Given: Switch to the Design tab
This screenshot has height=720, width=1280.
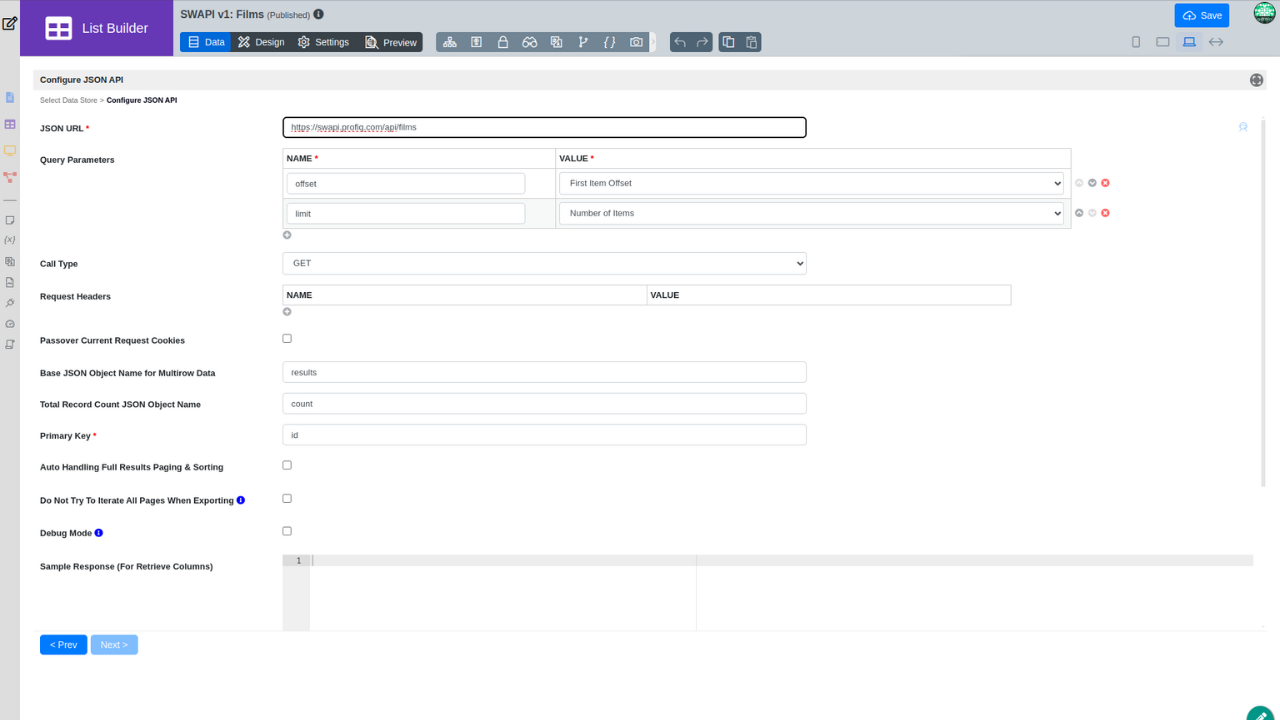Looking at the screenshot, I should 260,42.
